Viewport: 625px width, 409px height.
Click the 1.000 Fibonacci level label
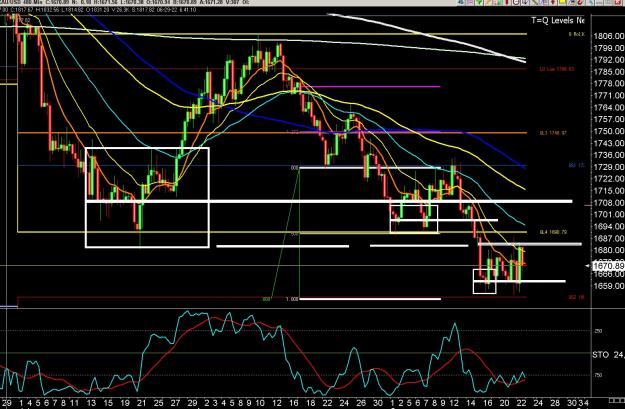pyautogui.click(x=292, y=299)
